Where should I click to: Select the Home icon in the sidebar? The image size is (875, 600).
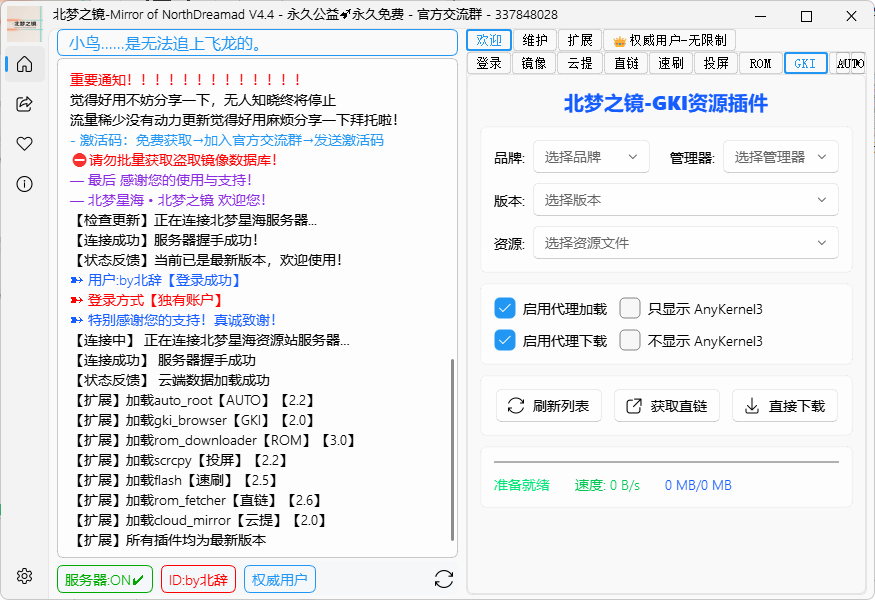click(x=23, y=64)
